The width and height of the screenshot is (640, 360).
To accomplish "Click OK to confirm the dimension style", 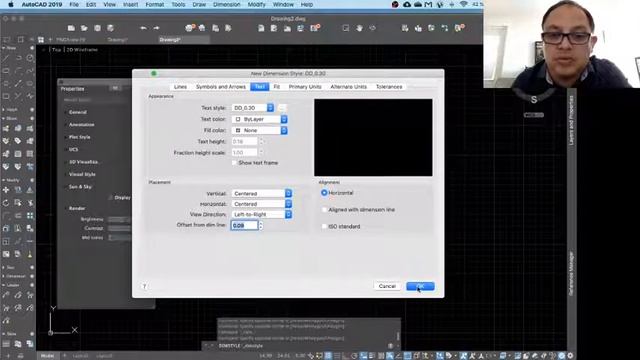I will pyautogui.click(x=420, y=286).
